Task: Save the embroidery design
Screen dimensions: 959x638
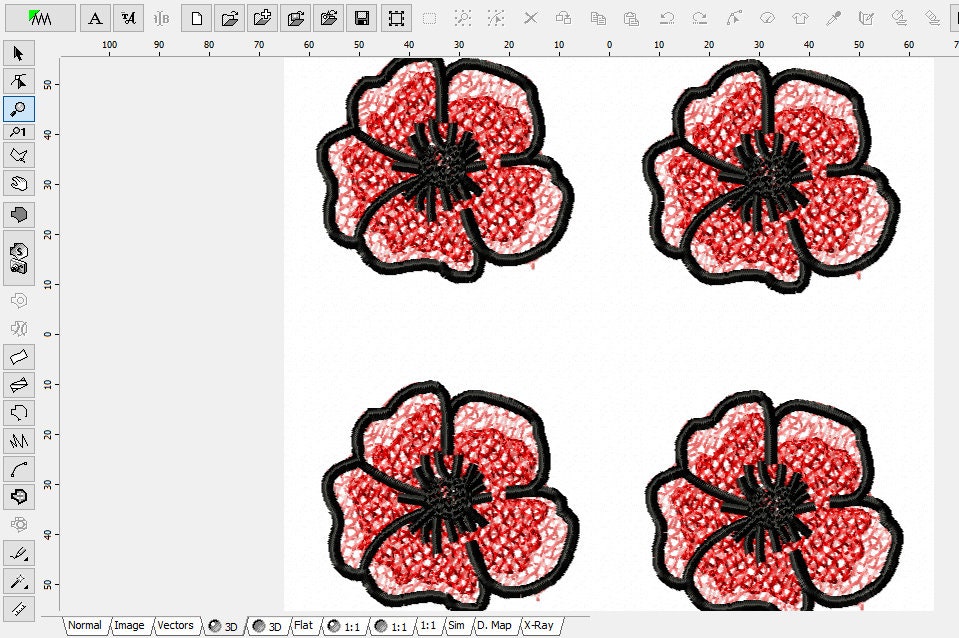Action: 361,17
